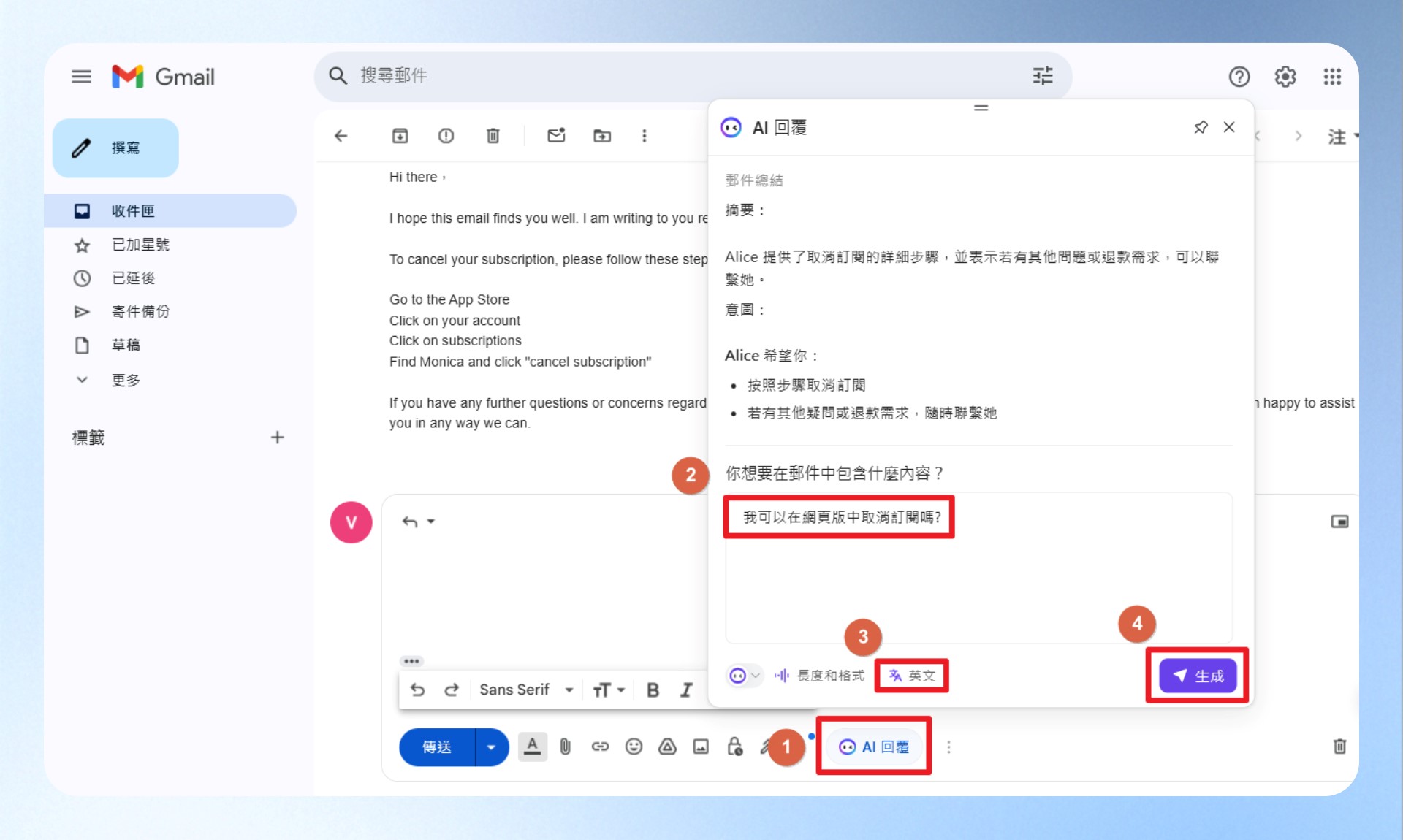Screen dimensions: 1403x840
Task: Pin the AI 回覆 panel
Action: point(1201,128)
